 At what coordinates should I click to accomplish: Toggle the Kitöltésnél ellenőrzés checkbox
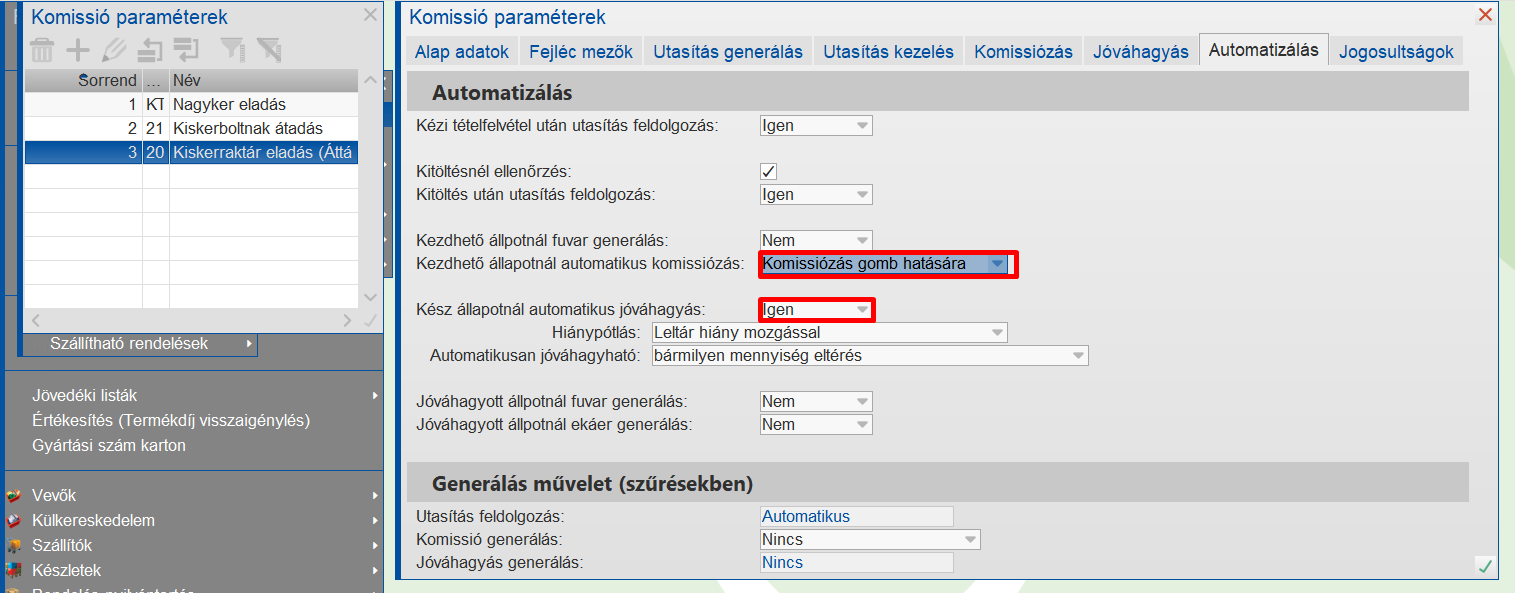click(x=769, y=172)
